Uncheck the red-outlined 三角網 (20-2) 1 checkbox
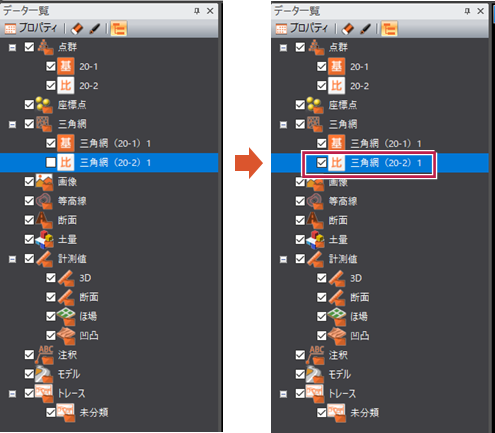 click(x=321, y=163)
